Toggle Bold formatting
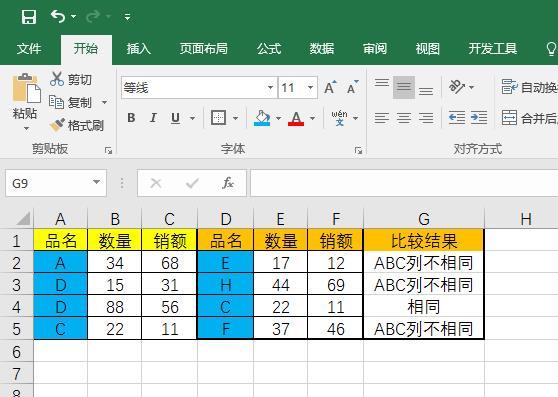 pyautogui.click(x=131, y=117)
